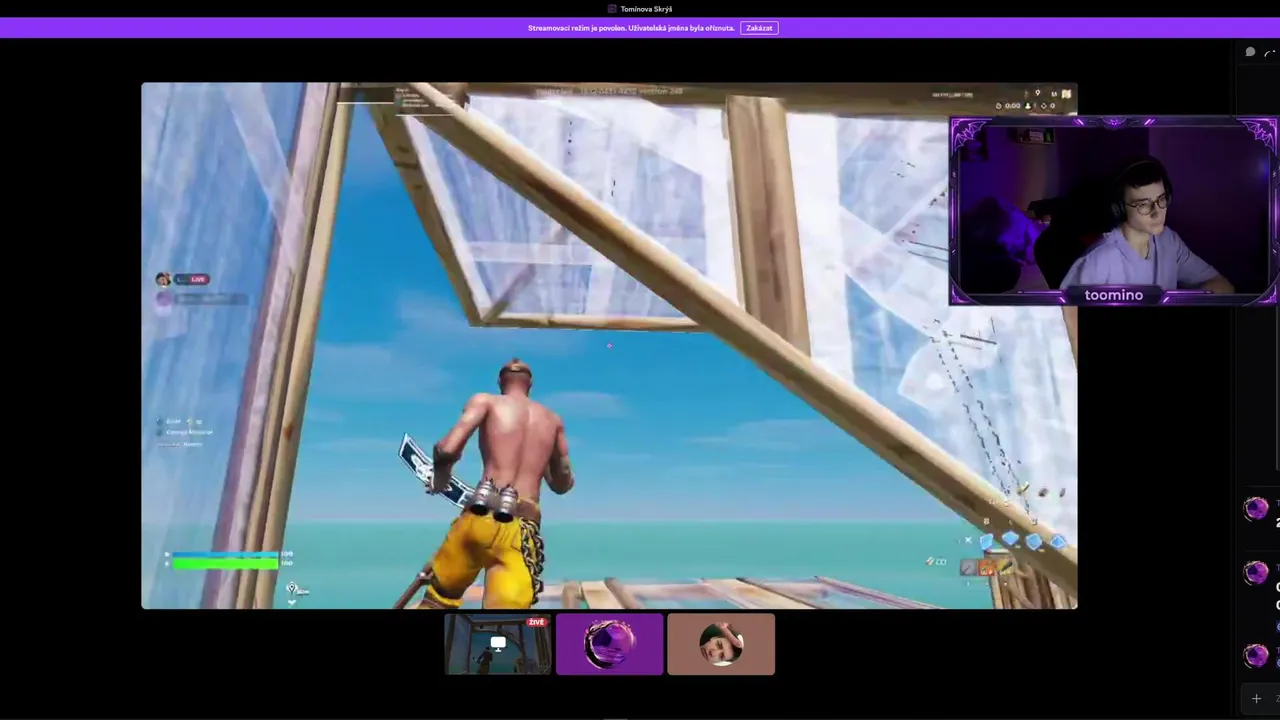The height and width of the screenshot is (720, 1280).
Task: Click the voice channel icon beside Tomínova Skrýš
Action: pos(612,9)
